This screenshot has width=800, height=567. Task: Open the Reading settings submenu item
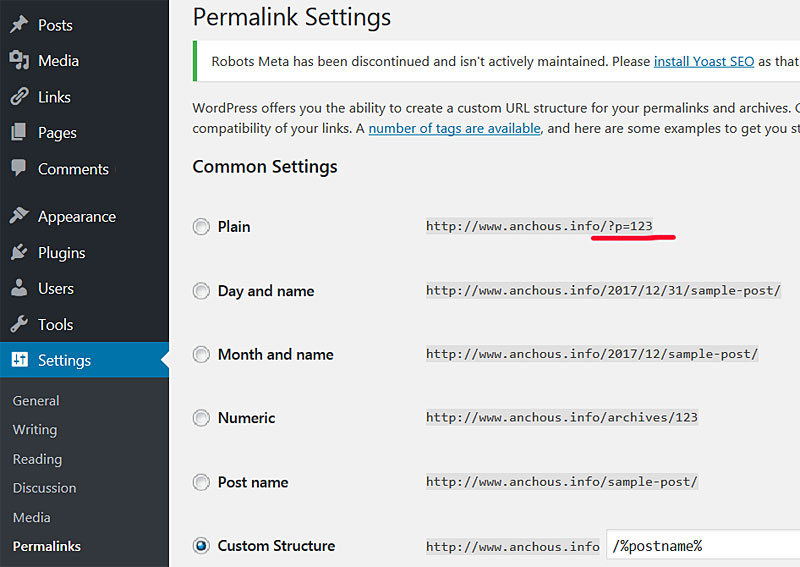coord(37,459)
